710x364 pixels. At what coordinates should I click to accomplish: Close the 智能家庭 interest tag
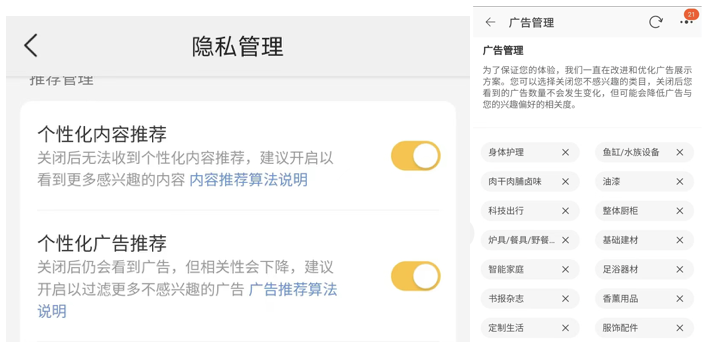click(x=566, y=269)
